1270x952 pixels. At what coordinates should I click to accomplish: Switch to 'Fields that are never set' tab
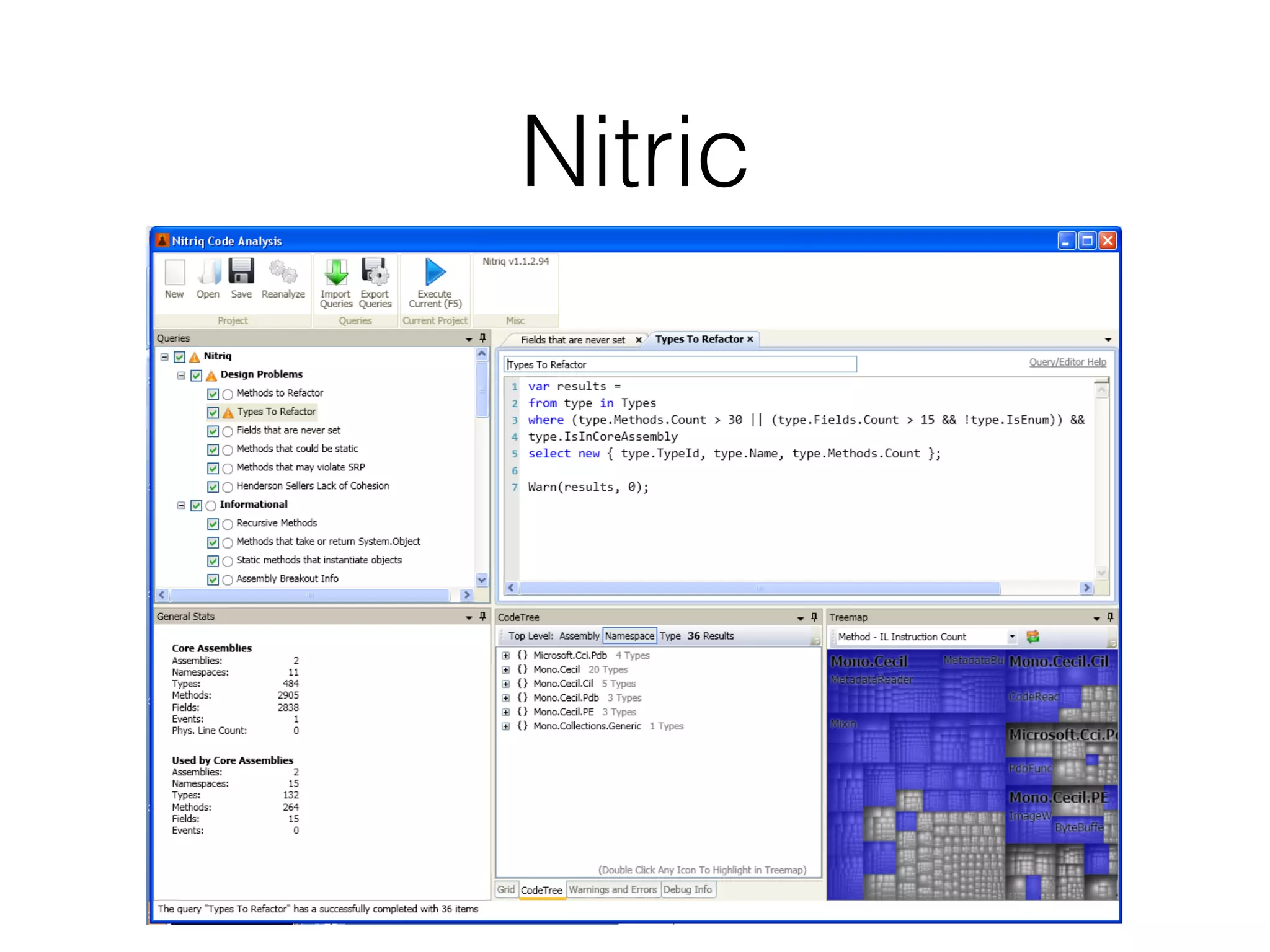[x=573, y=340]
